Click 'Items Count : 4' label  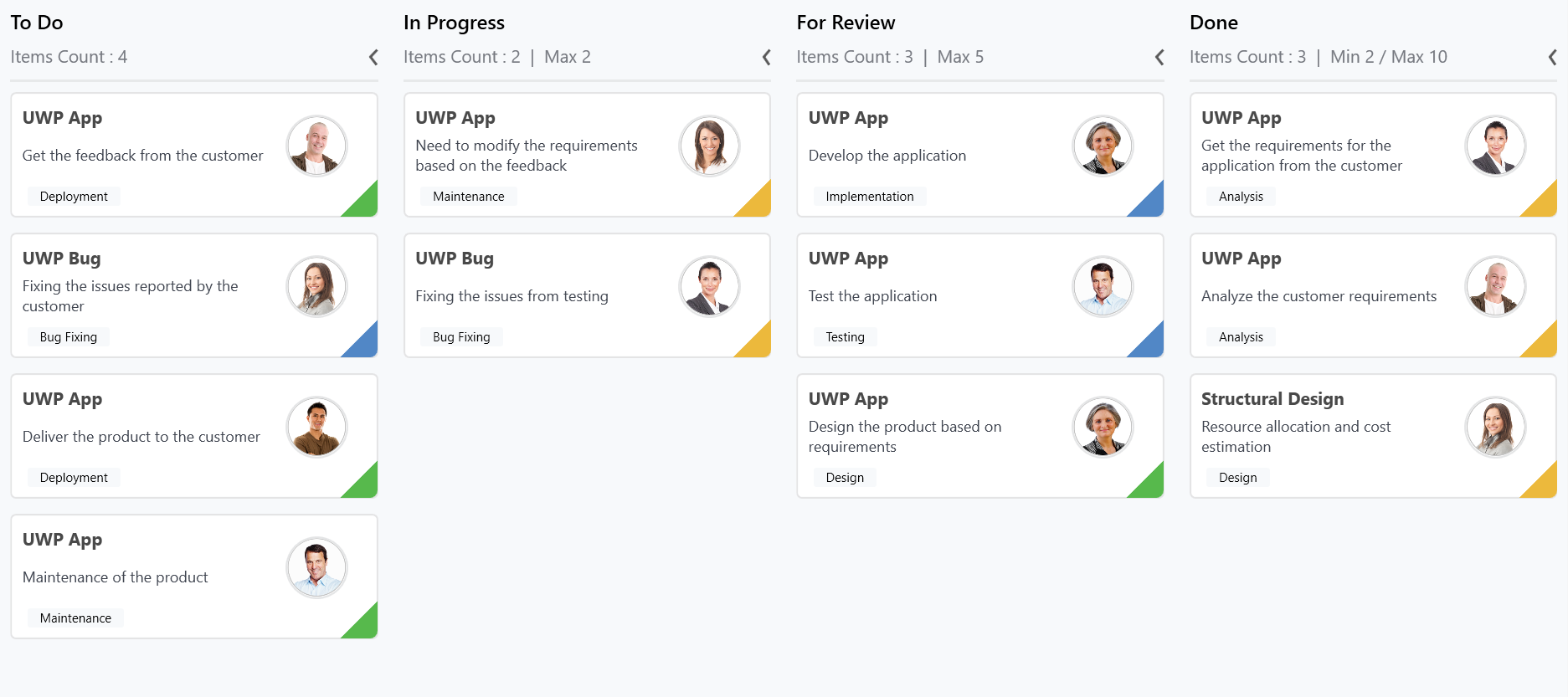tap(69, 57)
